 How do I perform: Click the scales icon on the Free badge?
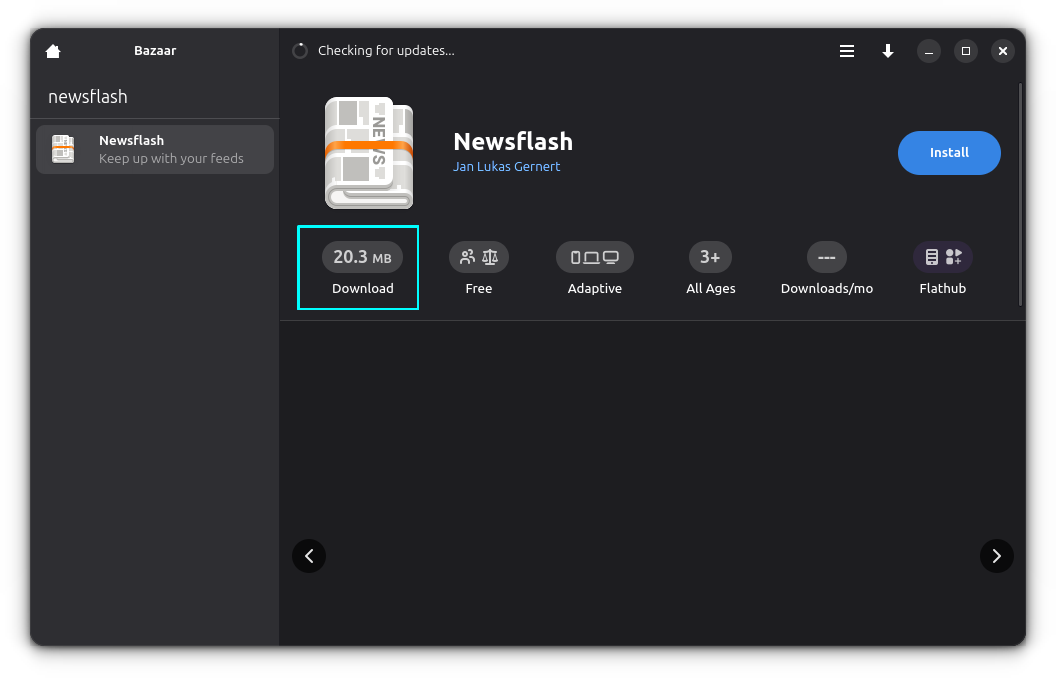tap(491, 256)
